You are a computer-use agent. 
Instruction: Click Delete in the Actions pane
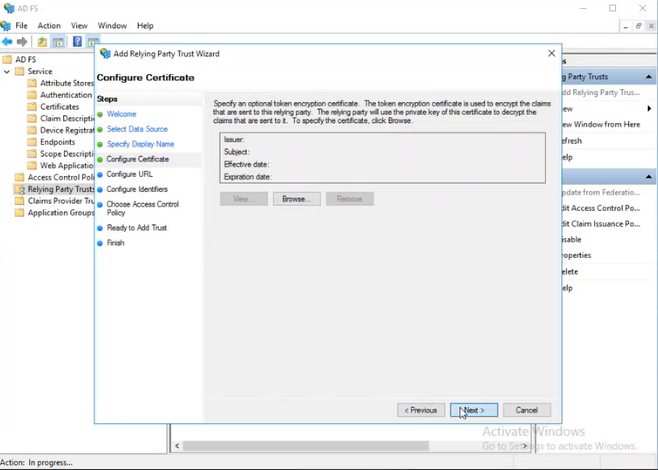coord(570,272)
